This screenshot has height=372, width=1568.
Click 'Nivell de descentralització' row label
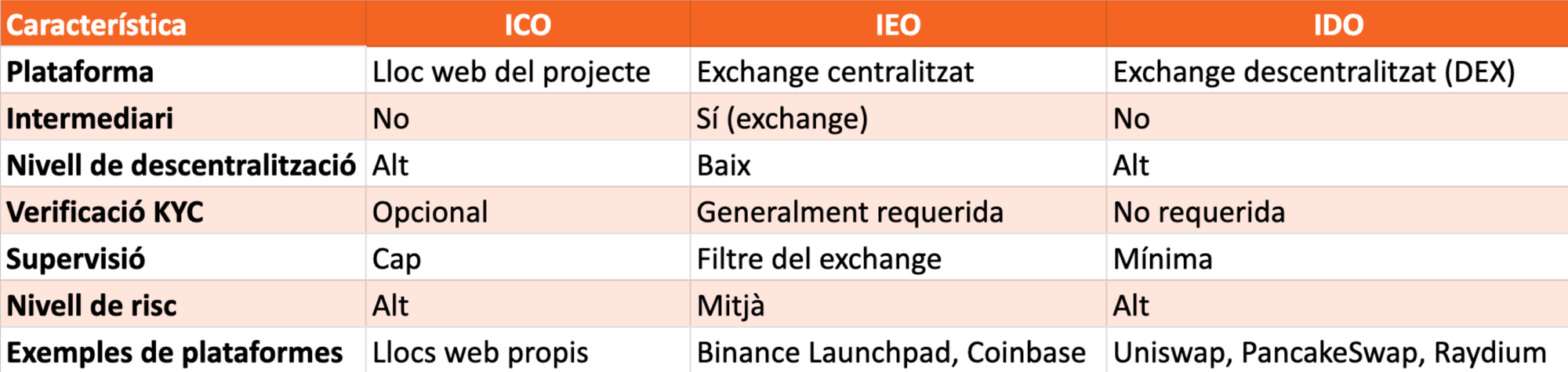[x=181, y=165]
